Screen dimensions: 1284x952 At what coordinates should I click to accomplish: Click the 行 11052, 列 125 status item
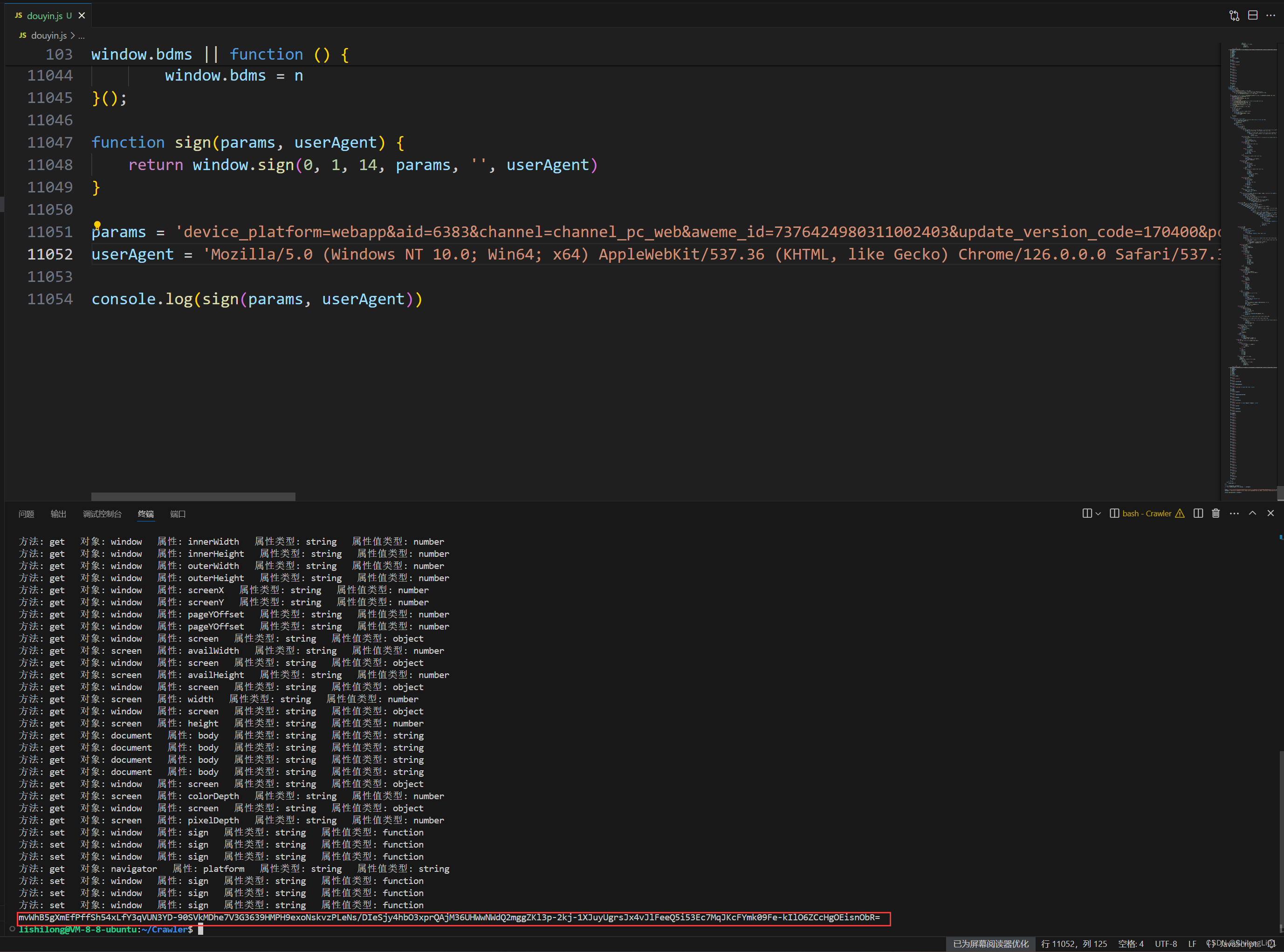[1074, 944]
